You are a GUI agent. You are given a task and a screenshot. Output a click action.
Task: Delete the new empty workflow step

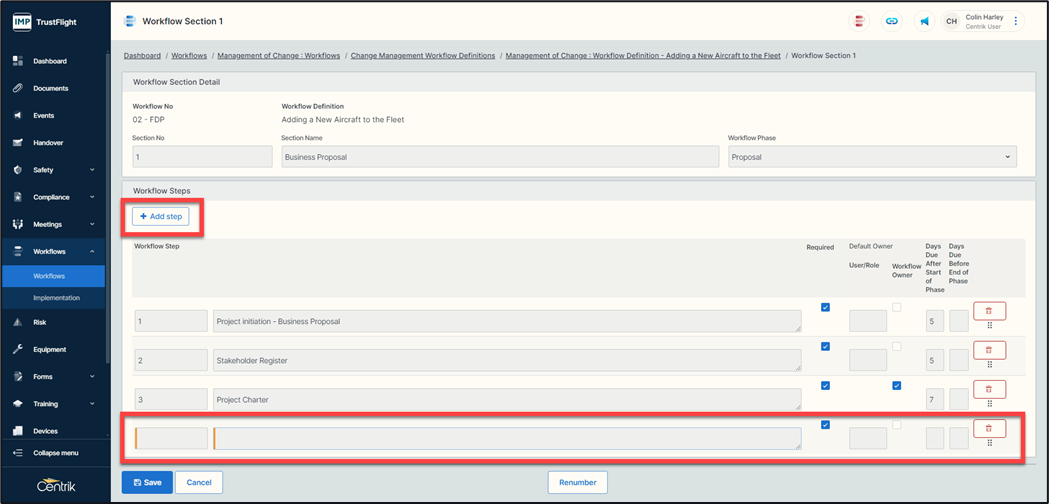[988, 428]
